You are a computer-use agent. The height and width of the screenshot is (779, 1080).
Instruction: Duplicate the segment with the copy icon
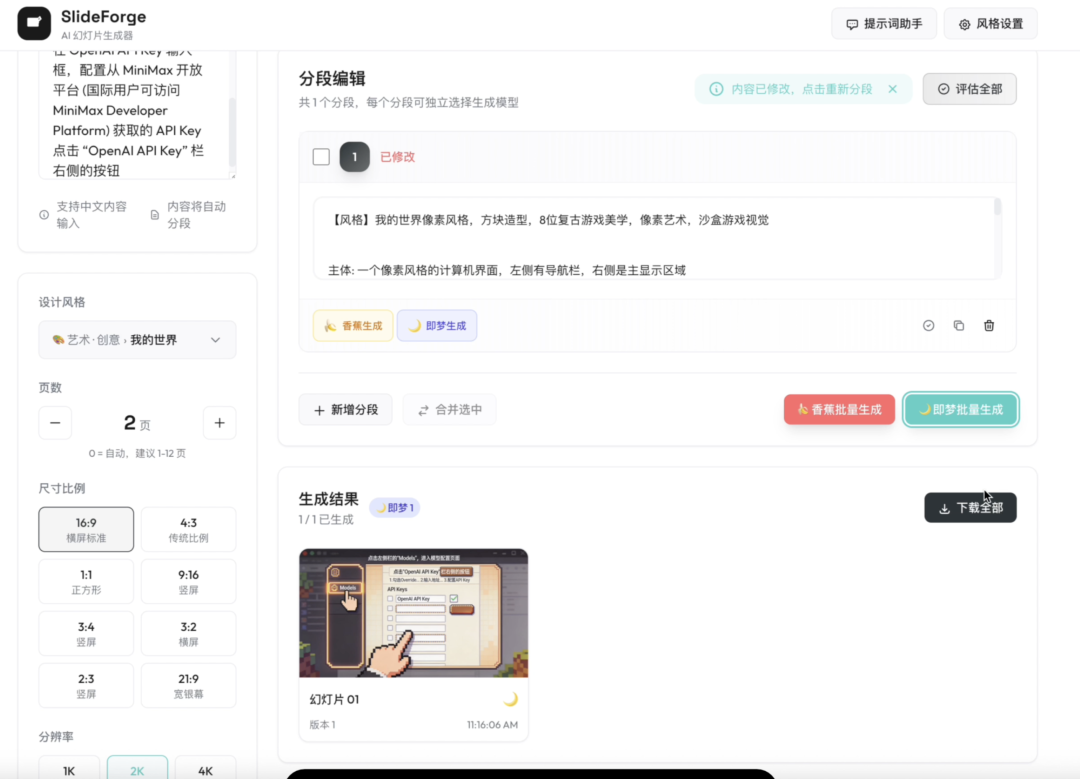pos(959,325)
